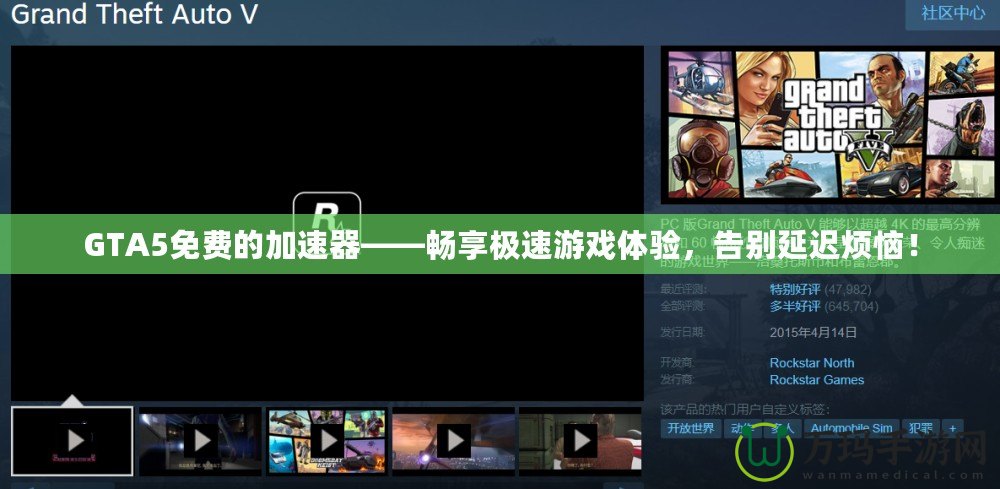Screen dimensions: 1000x489
Task: Play the Doomsday Heist trailer thumbnail
Action: 327,441
